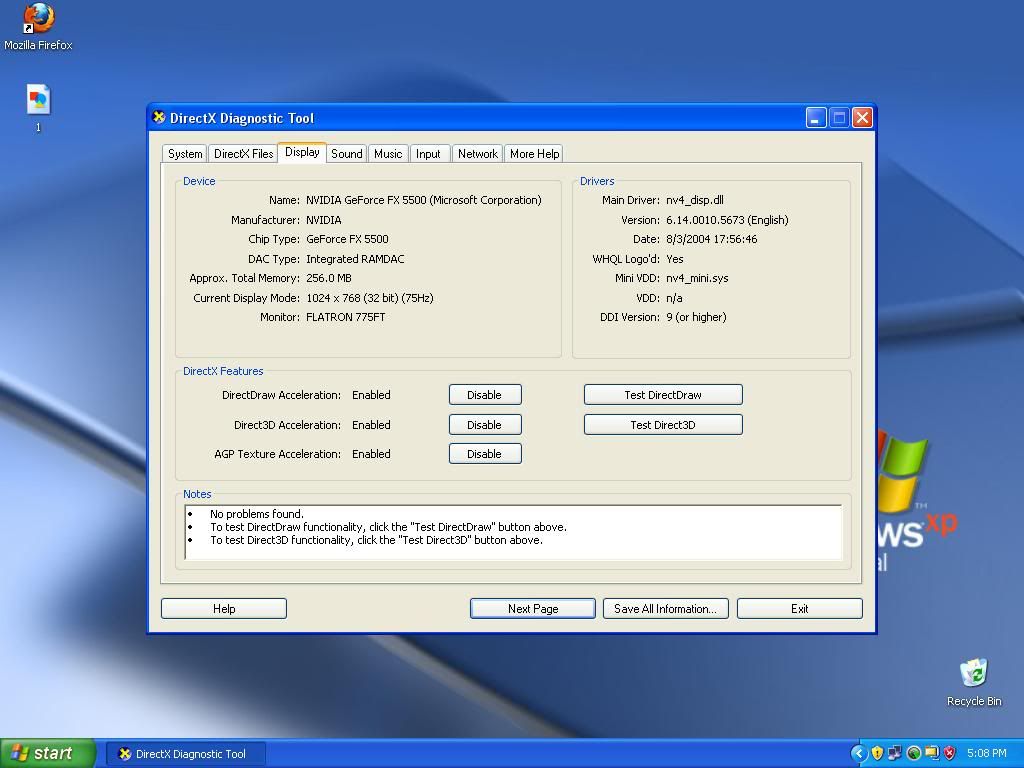
Task: Open the Start menu
Action: (x=48, y=754)
